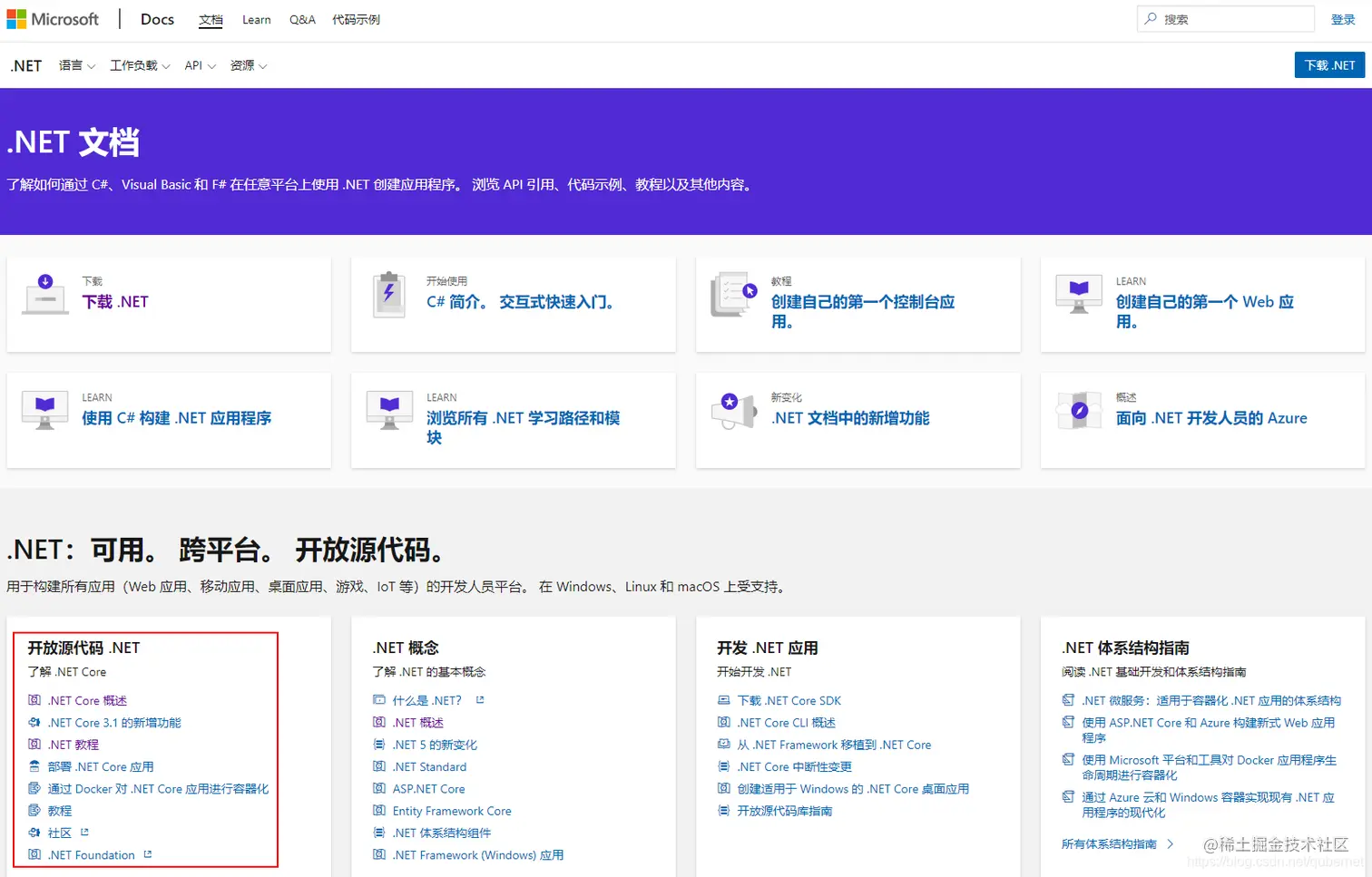Open the 下载 .NET card link

[115, 302]
